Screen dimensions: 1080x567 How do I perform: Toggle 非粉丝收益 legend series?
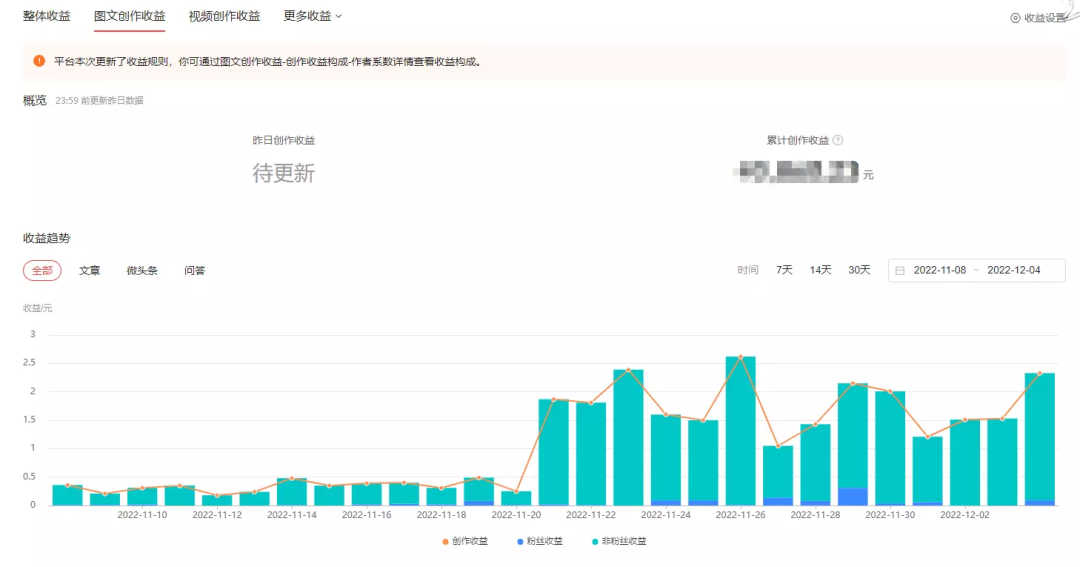tap(618, 541)
